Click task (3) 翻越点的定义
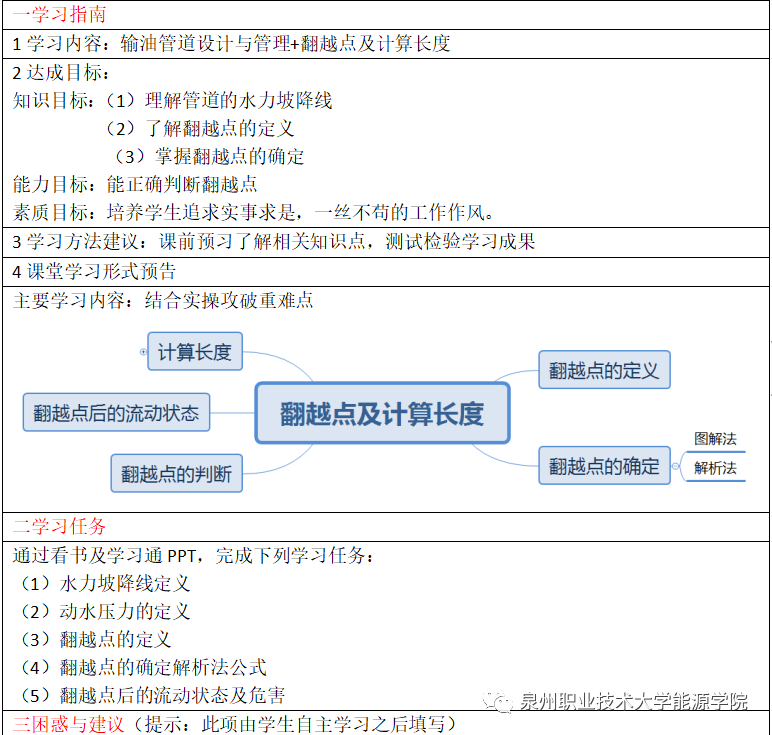 point(96,639)
